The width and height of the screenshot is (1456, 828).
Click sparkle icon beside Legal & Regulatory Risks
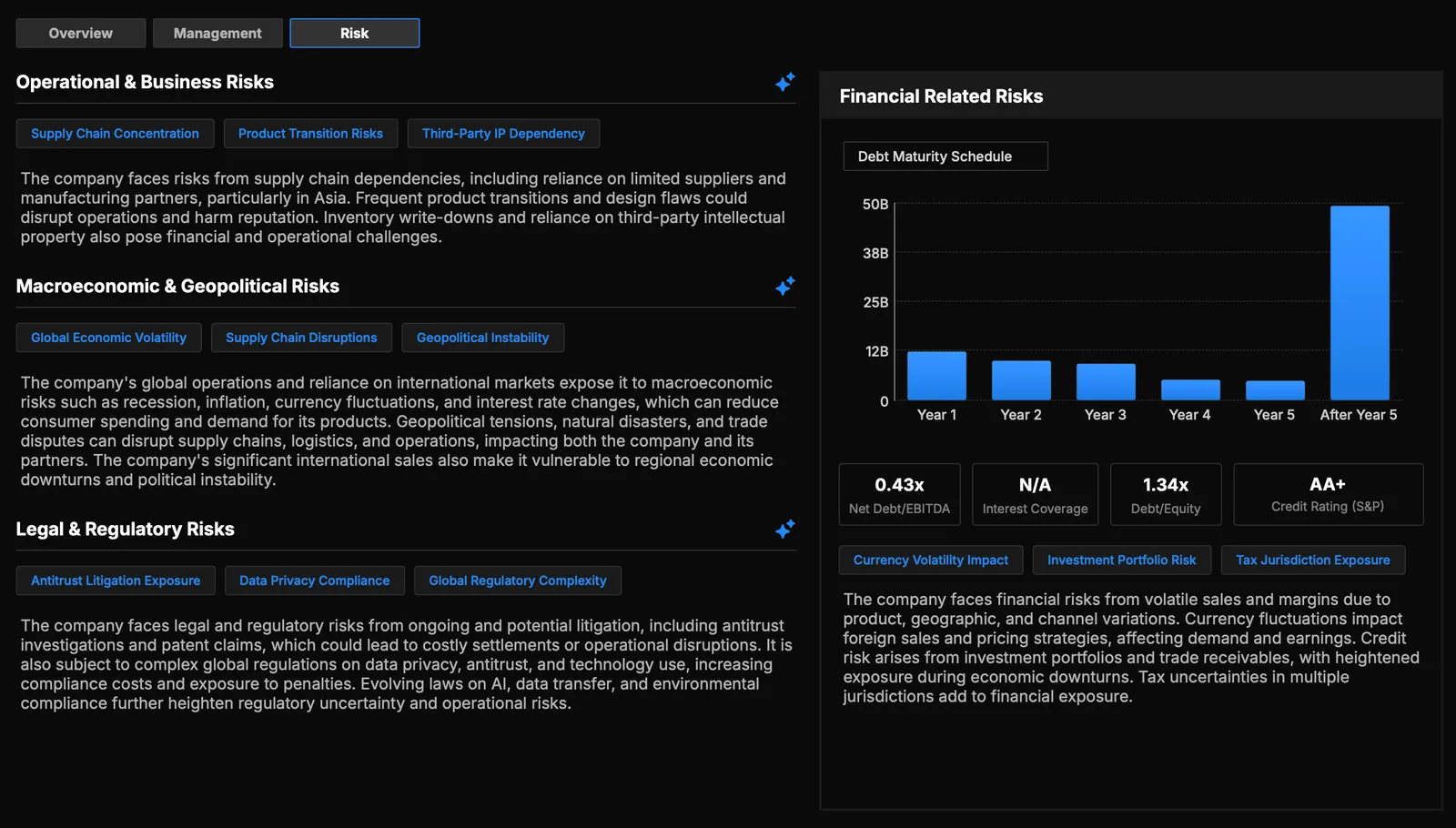click(x=785, y=529)
